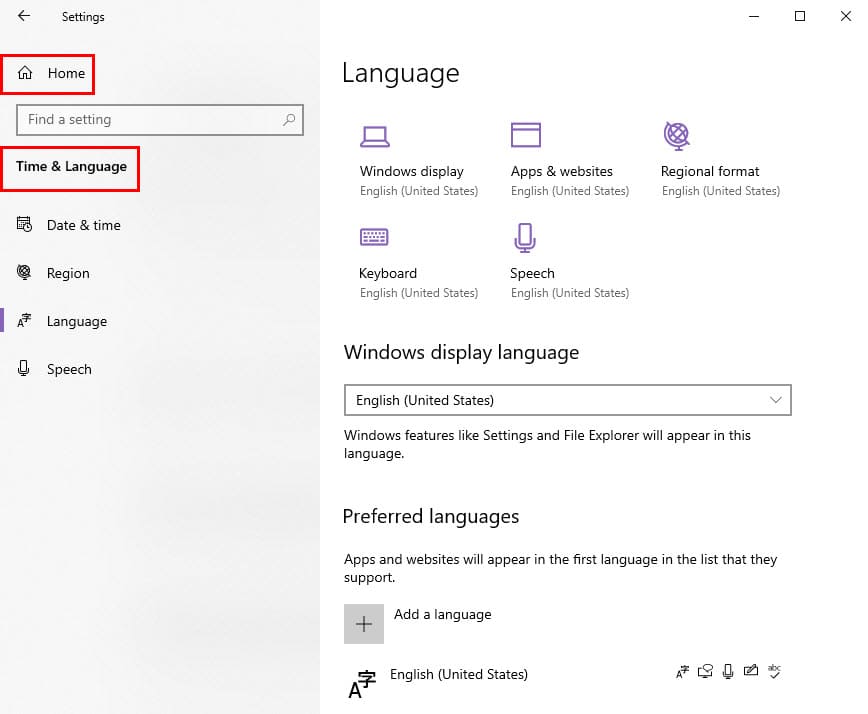Click the large microphone icon for Speech tile
Image resolution: width=868 pixels, height=714 pixels.
(525, 238)
